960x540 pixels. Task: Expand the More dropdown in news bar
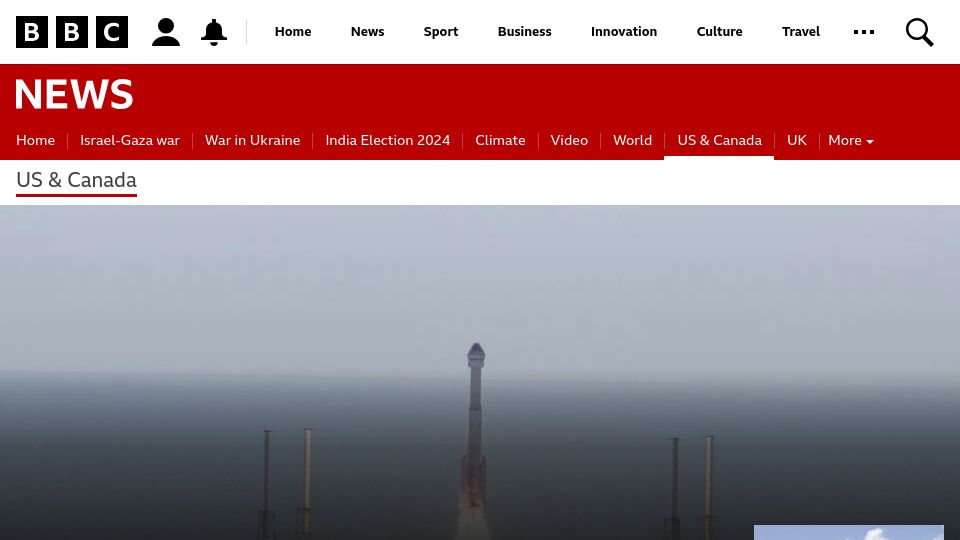click(x=851, y=140)
